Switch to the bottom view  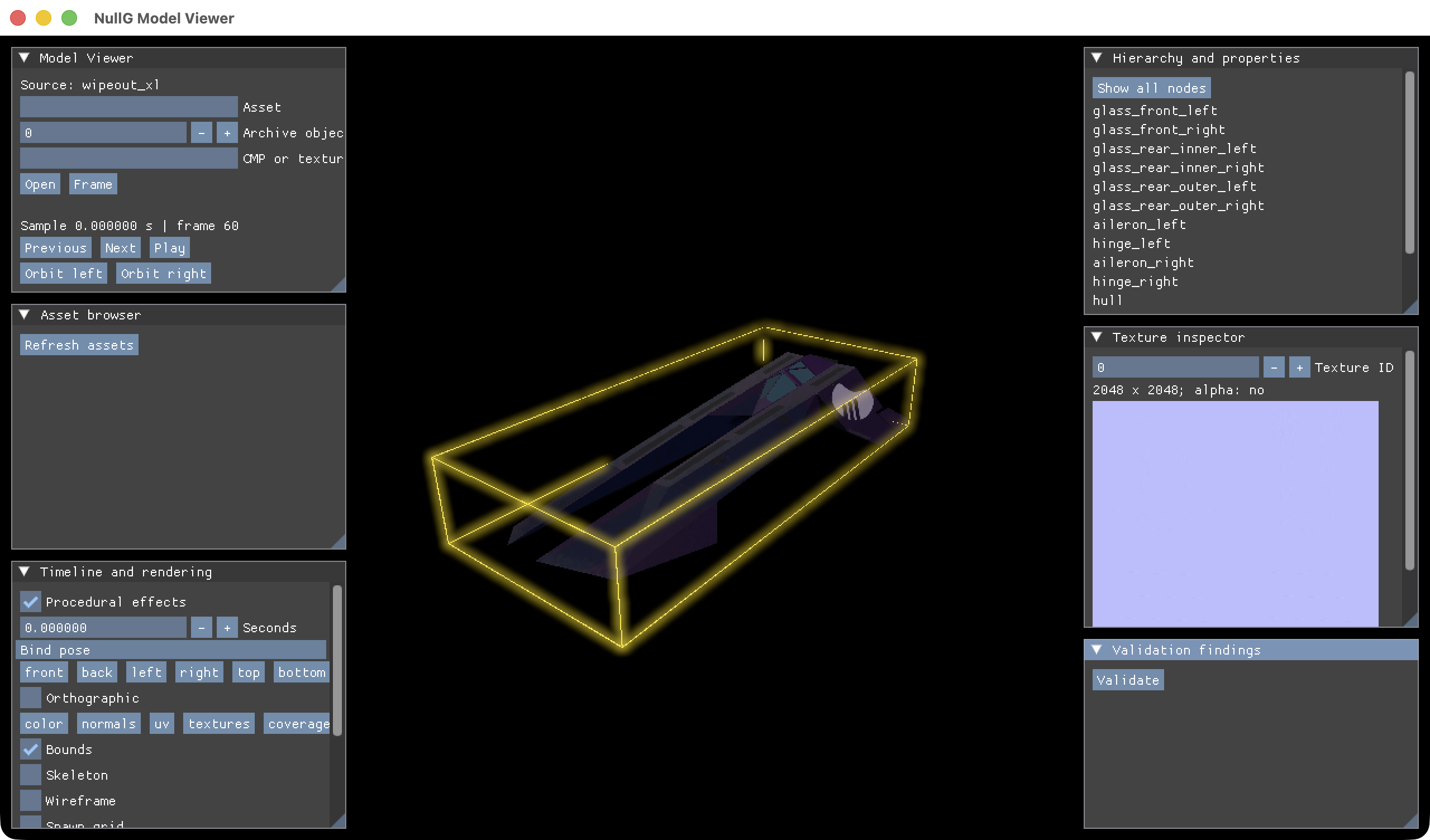coord(302,672)
